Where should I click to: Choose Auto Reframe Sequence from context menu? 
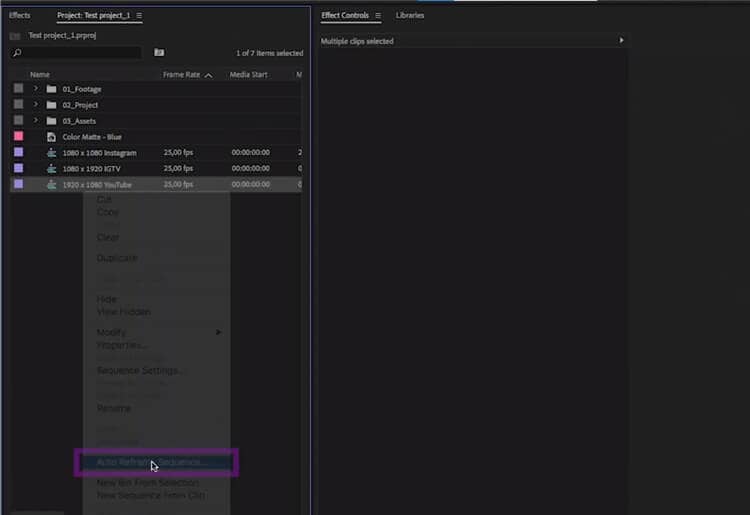coord(156,462)
